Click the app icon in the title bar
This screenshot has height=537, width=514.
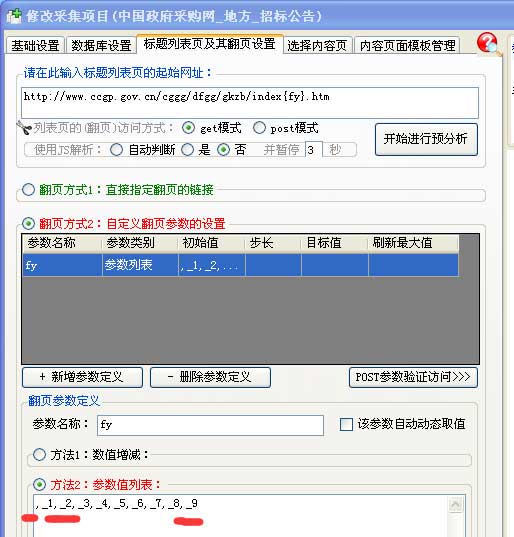pyautogui.click(x=14, y=16)
